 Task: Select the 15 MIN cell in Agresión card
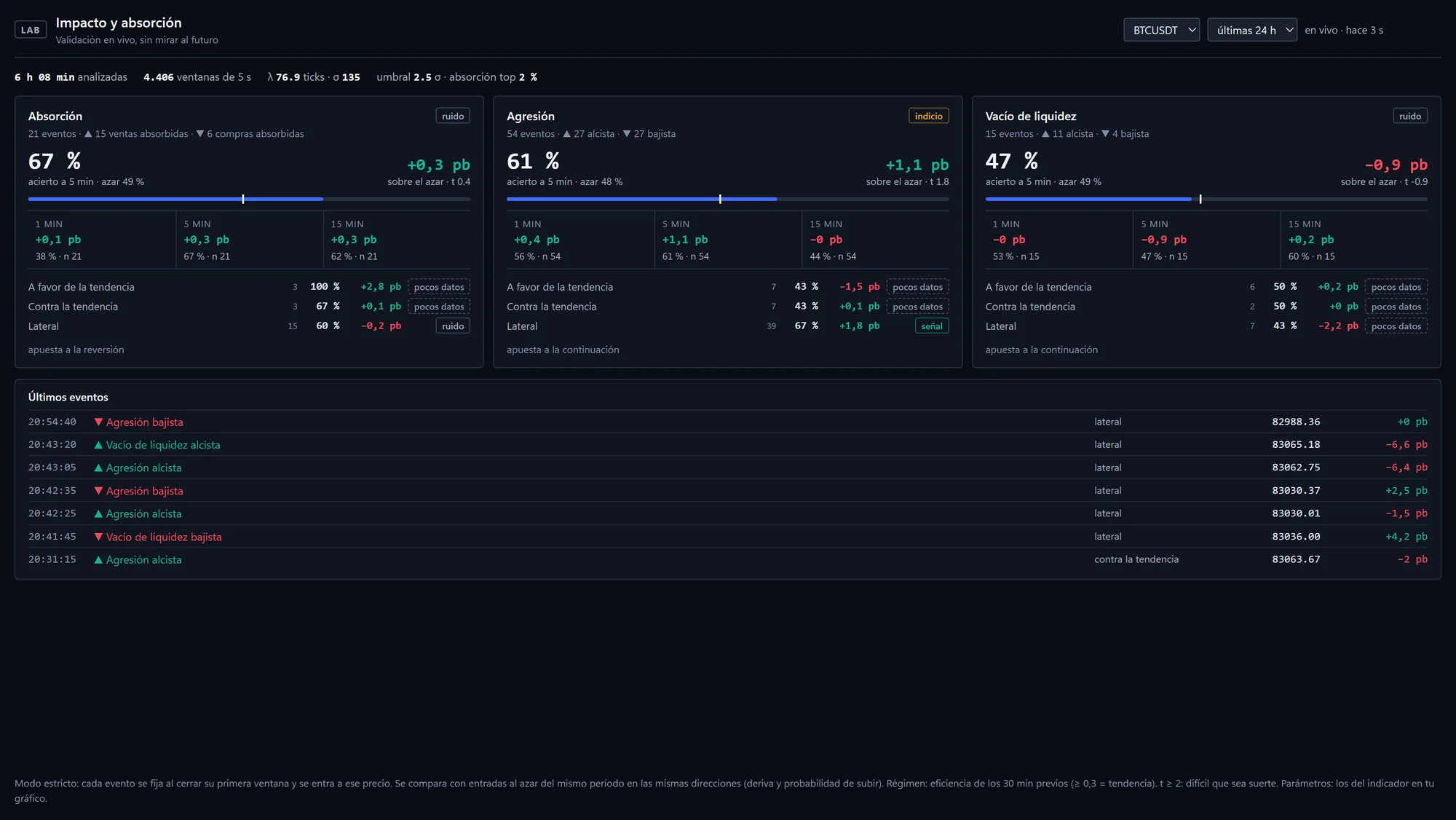click(x=876, y=240)
